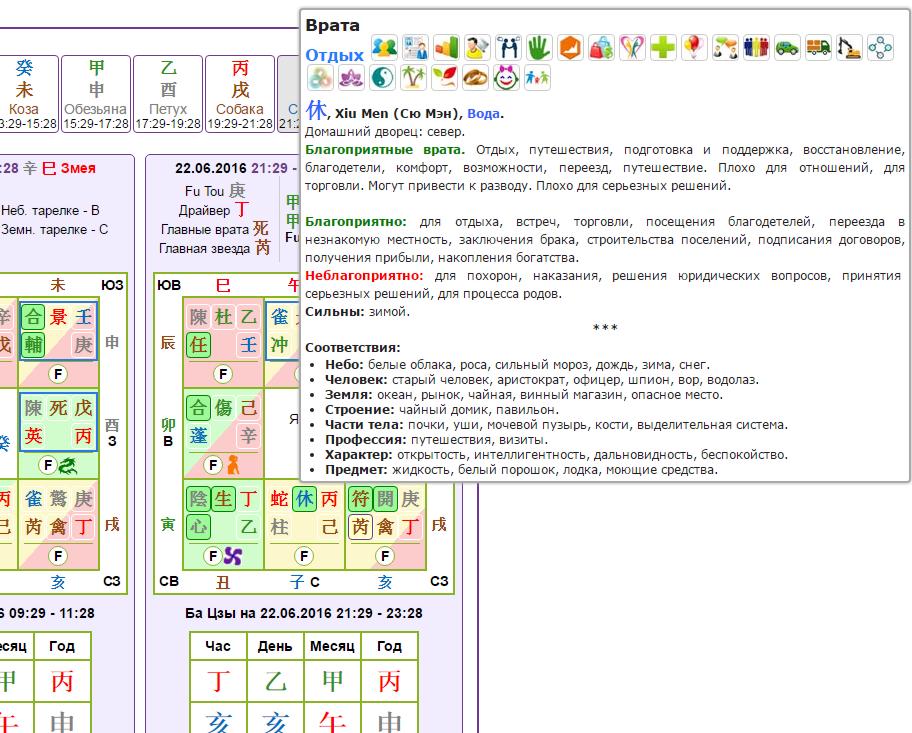Click the red 蛇 deity in chart
Image resolution: width=912 pixels, height=733 pixels.
pyautogui.click(x=279, y=499)
